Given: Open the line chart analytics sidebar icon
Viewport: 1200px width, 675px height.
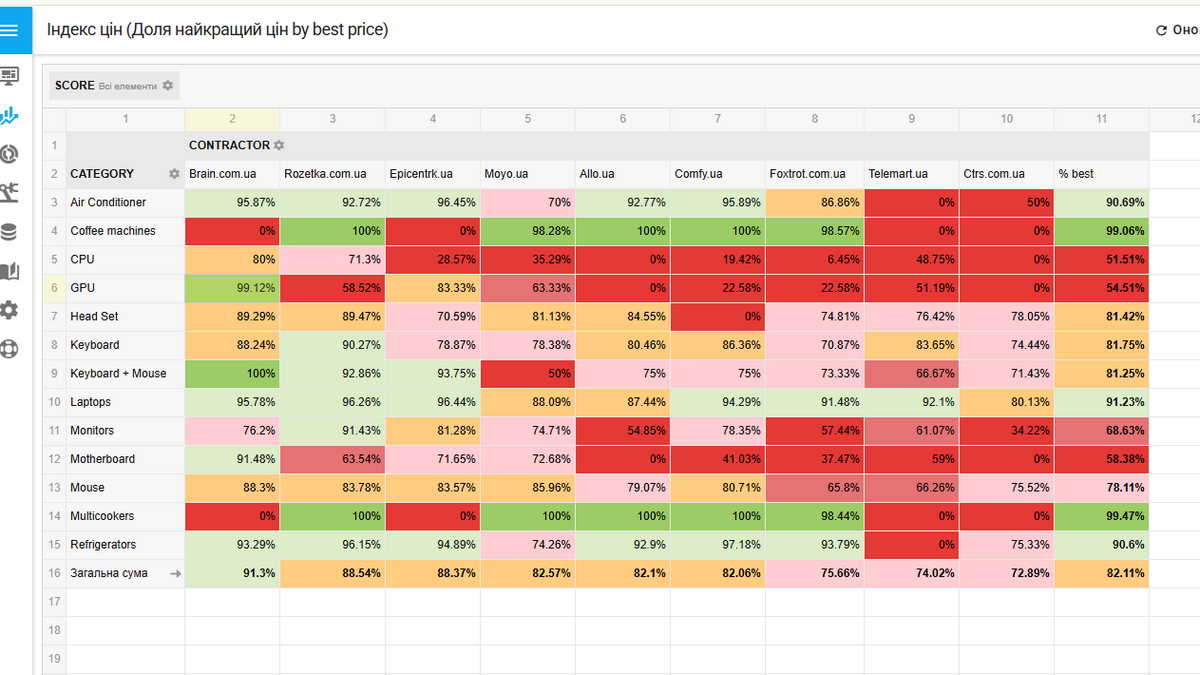Looking at the screenshot, I should click(x=10, y=115).
